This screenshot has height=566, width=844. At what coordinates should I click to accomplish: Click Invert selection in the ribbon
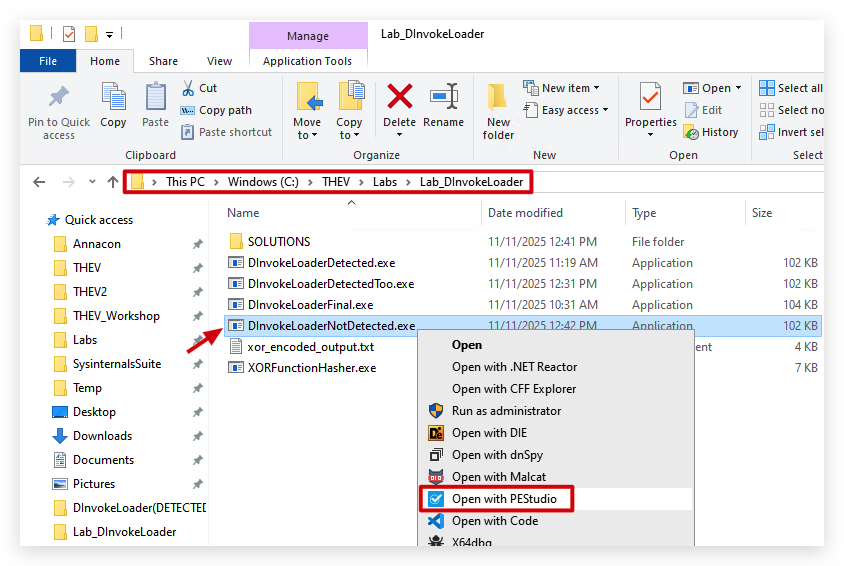tap(791, 132)
